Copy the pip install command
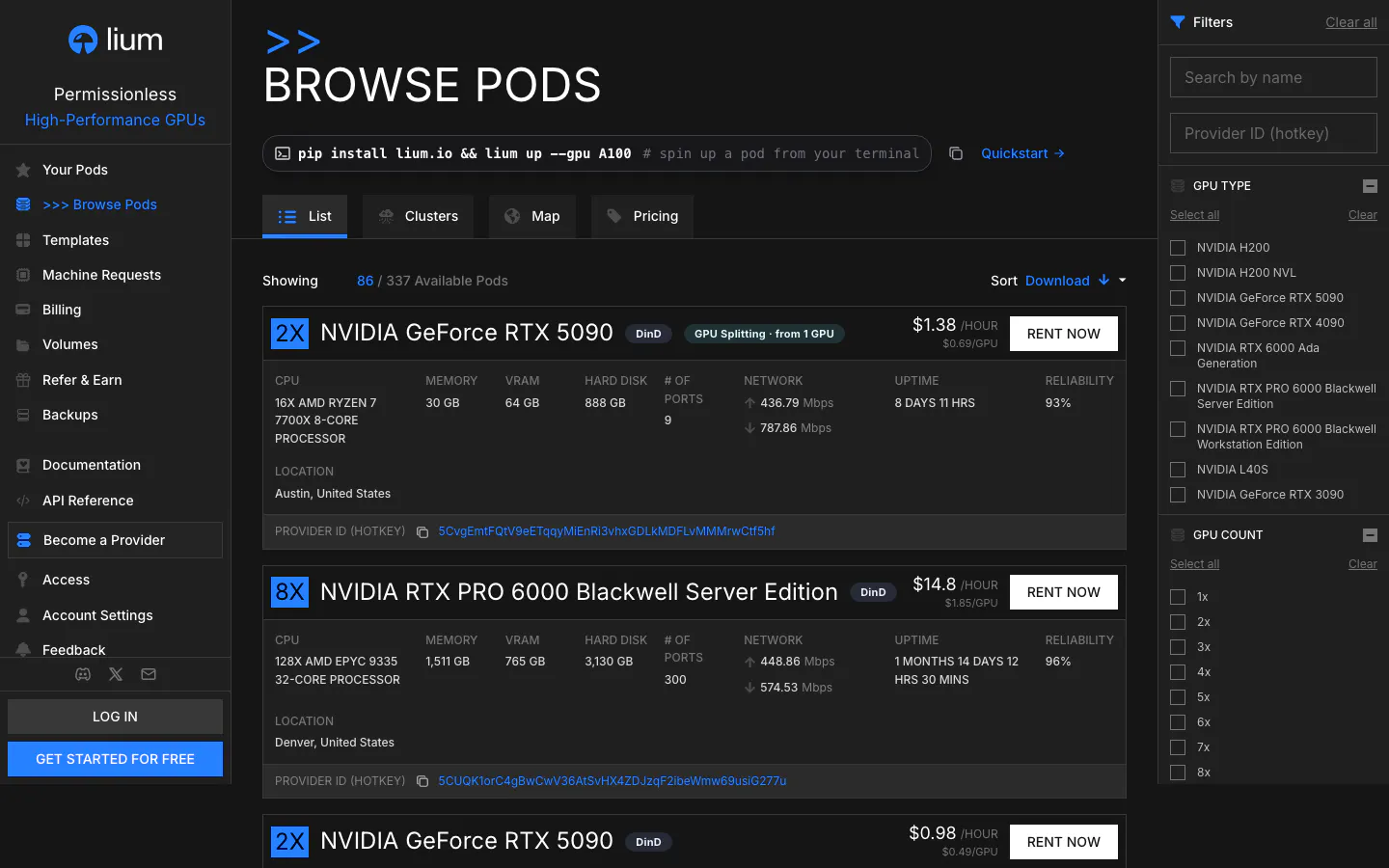This screenshot has height=868, width=1389. 956,153
